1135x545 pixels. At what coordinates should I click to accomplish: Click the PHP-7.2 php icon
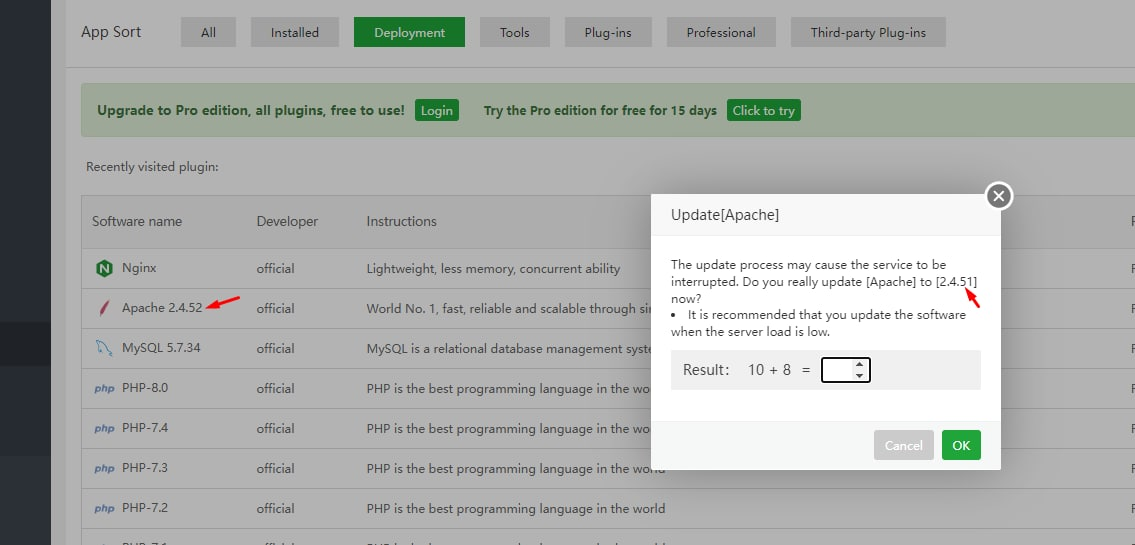coord(103,508)
